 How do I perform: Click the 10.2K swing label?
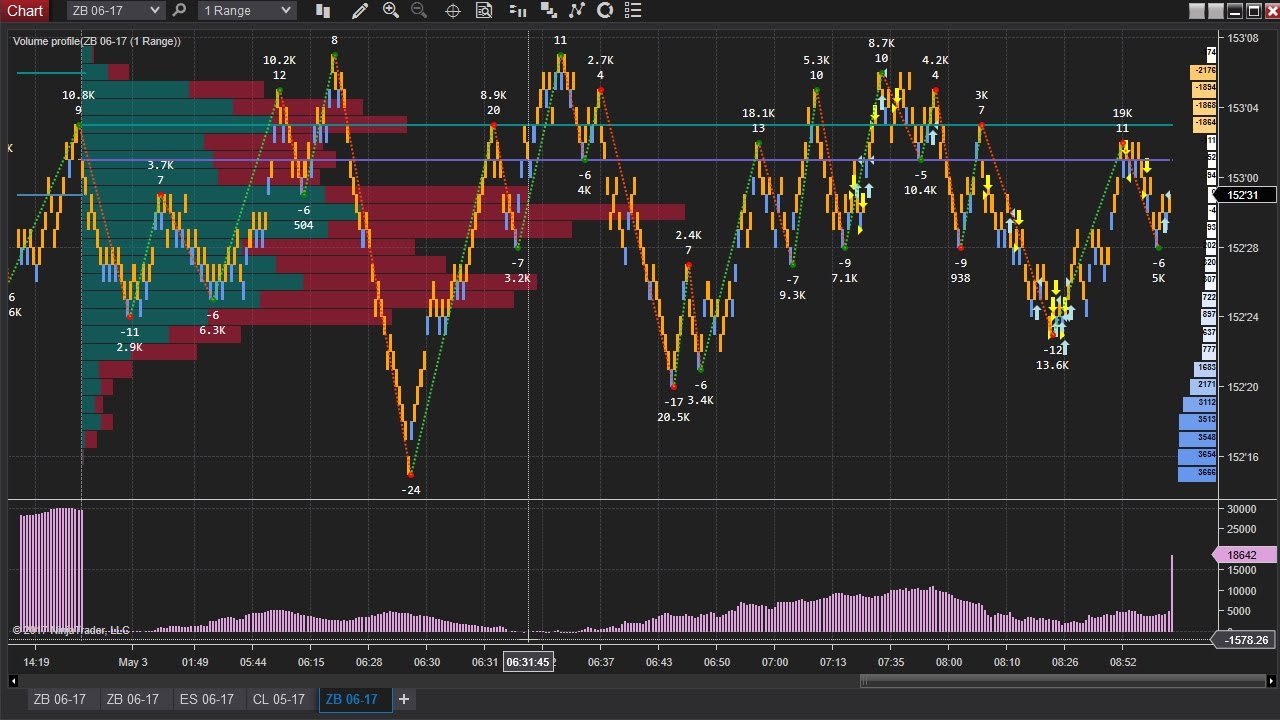coord(279,60)
